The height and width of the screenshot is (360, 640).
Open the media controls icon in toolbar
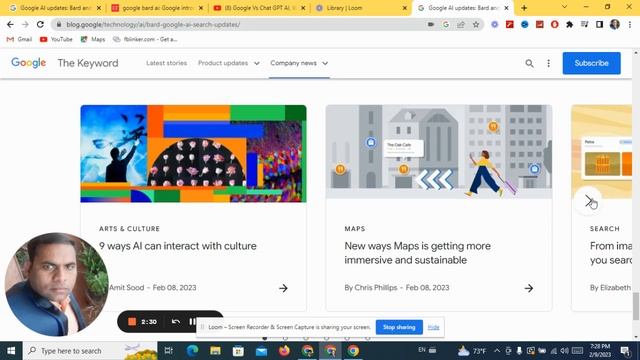(584, 24)
